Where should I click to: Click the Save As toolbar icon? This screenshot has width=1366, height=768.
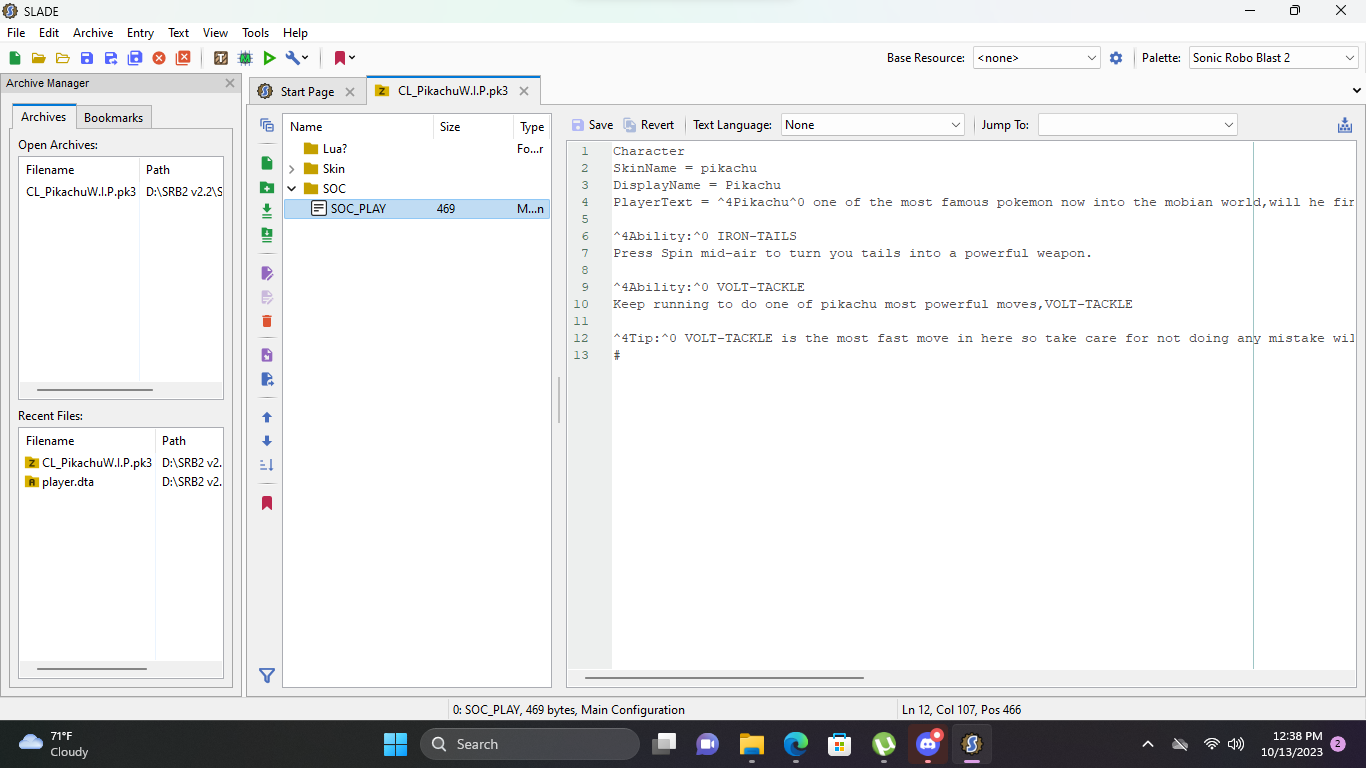(x=110, y=58)
